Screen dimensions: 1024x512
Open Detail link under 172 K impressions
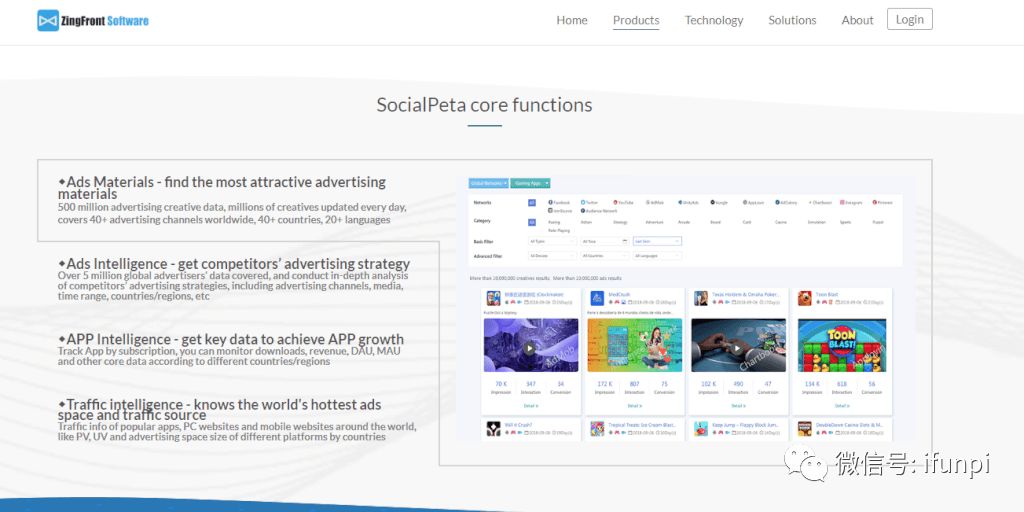coord(634,406)
